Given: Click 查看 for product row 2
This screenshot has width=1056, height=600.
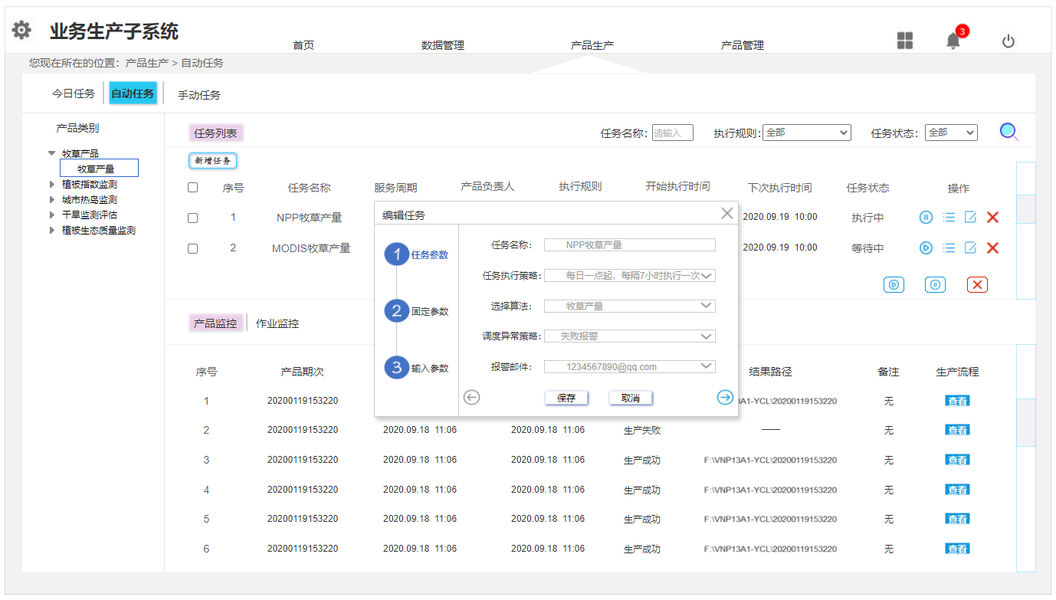Looking at the screenshot, I should pyautogui.click(x=957, y=430).
